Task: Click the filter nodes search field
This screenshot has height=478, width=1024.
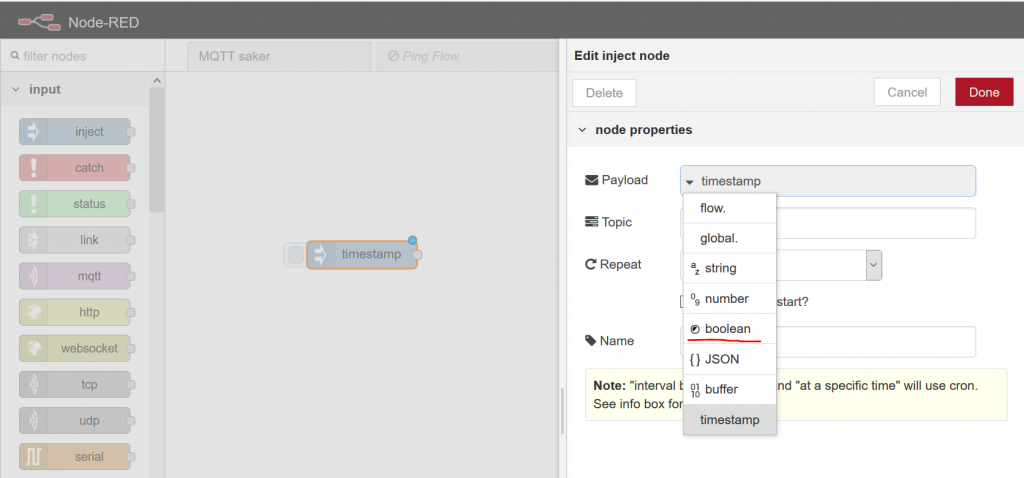Action: tap(82, 56)
